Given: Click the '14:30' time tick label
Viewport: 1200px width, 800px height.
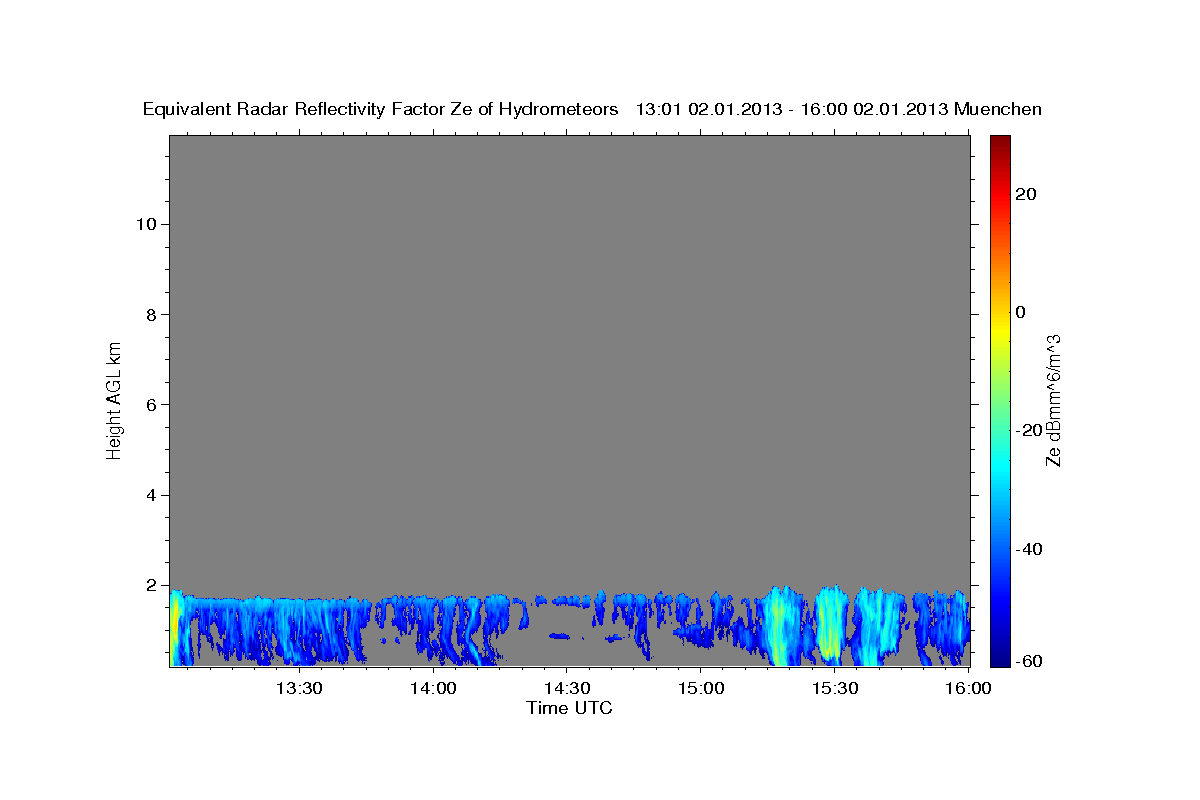Looking at the screenshot, I should [566, 688].
